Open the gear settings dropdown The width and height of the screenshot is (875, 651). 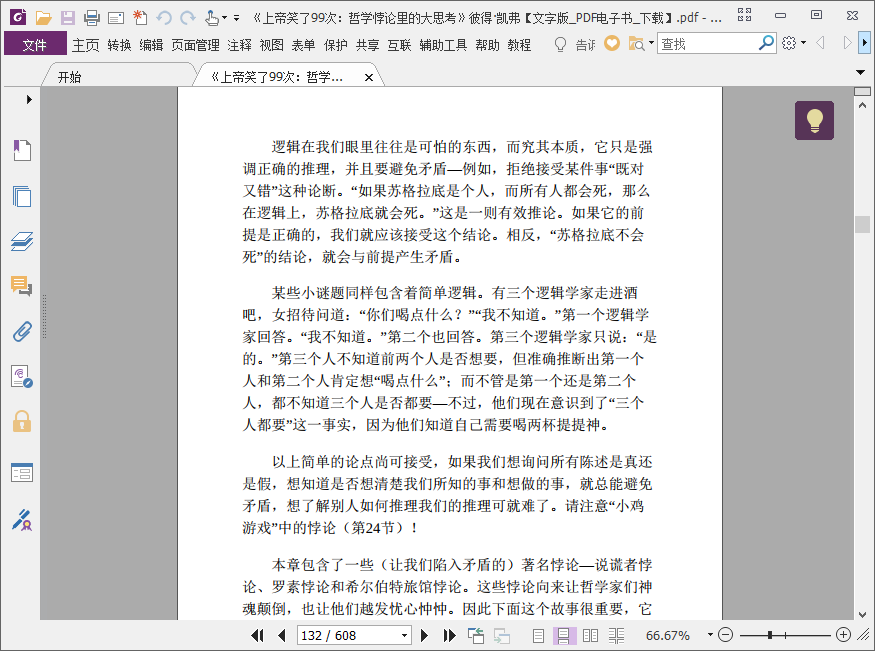point(804,42)
